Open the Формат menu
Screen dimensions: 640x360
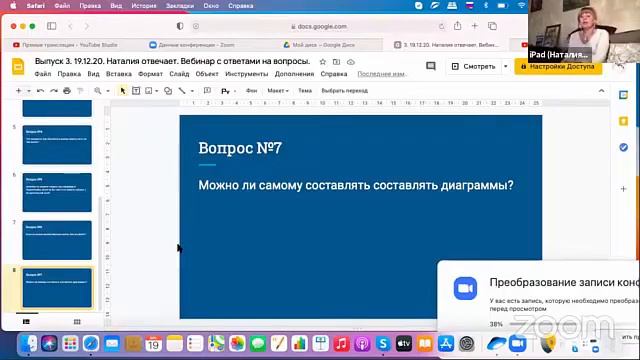point(150,74)
